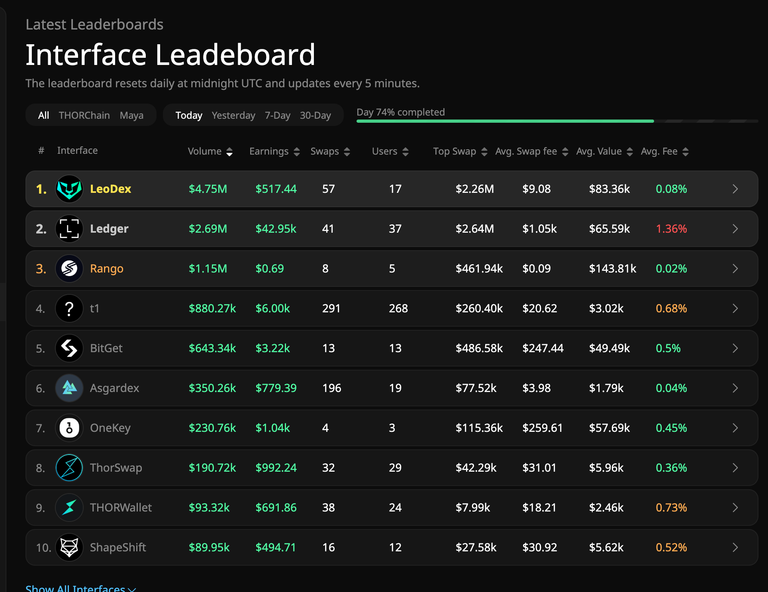Click the t1 question mark icon

tap(69, 308)
